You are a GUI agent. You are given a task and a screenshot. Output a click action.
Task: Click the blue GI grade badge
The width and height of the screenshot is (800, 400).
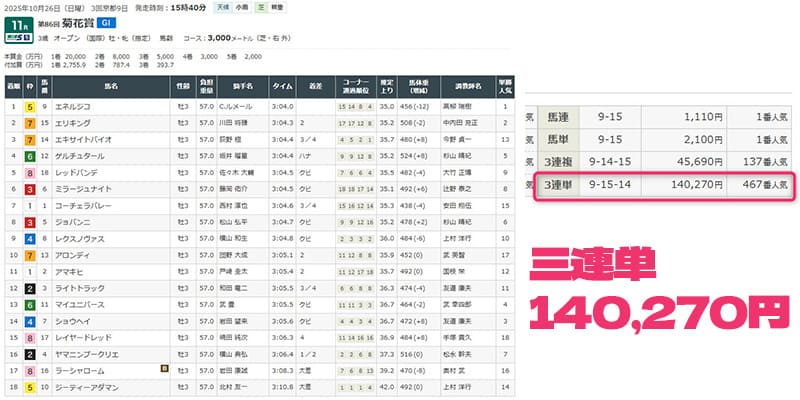pyautogui.click(x=107, y=23)
